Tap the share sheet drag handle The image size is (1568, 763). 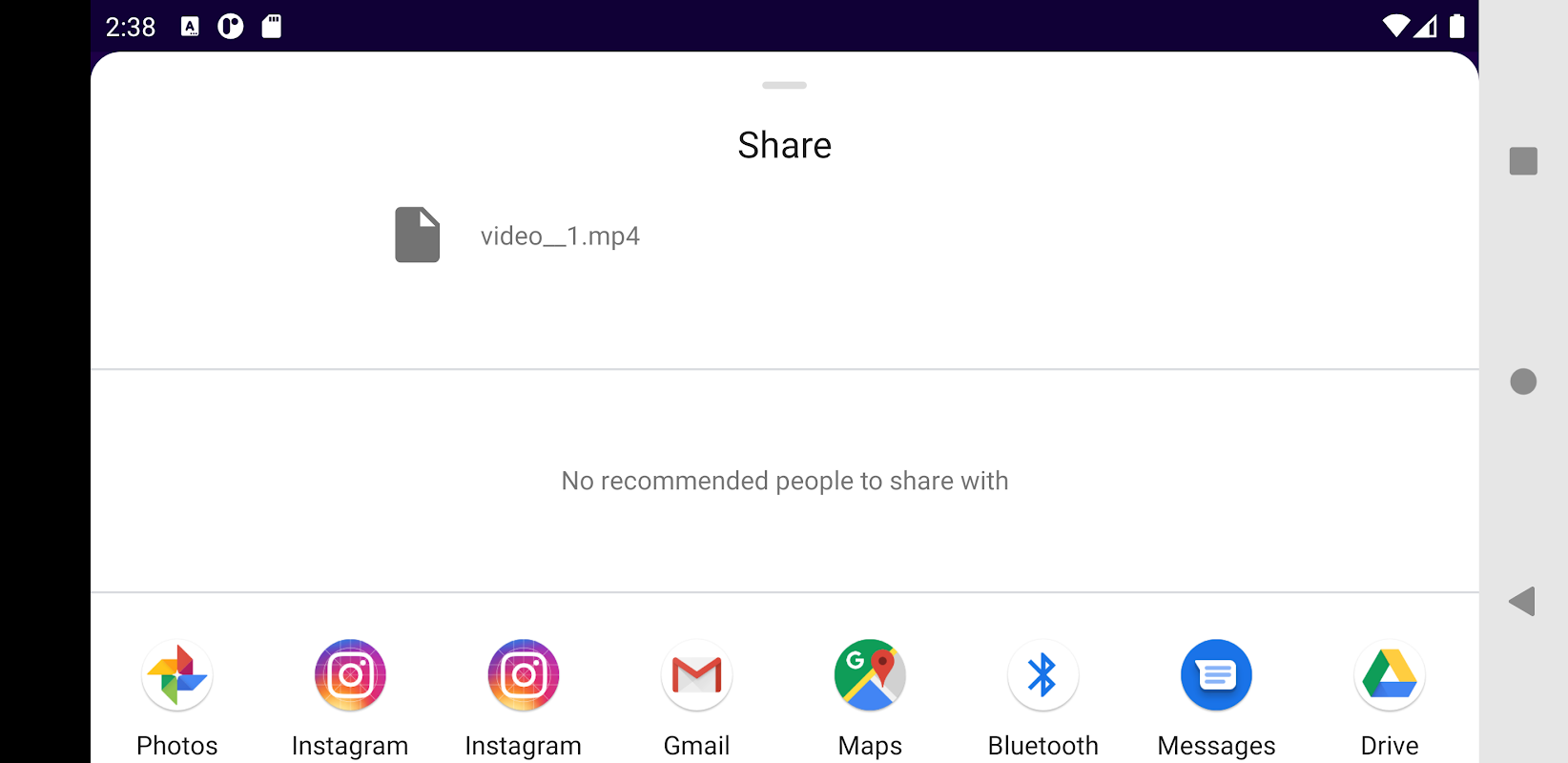(x=785, y=85)
